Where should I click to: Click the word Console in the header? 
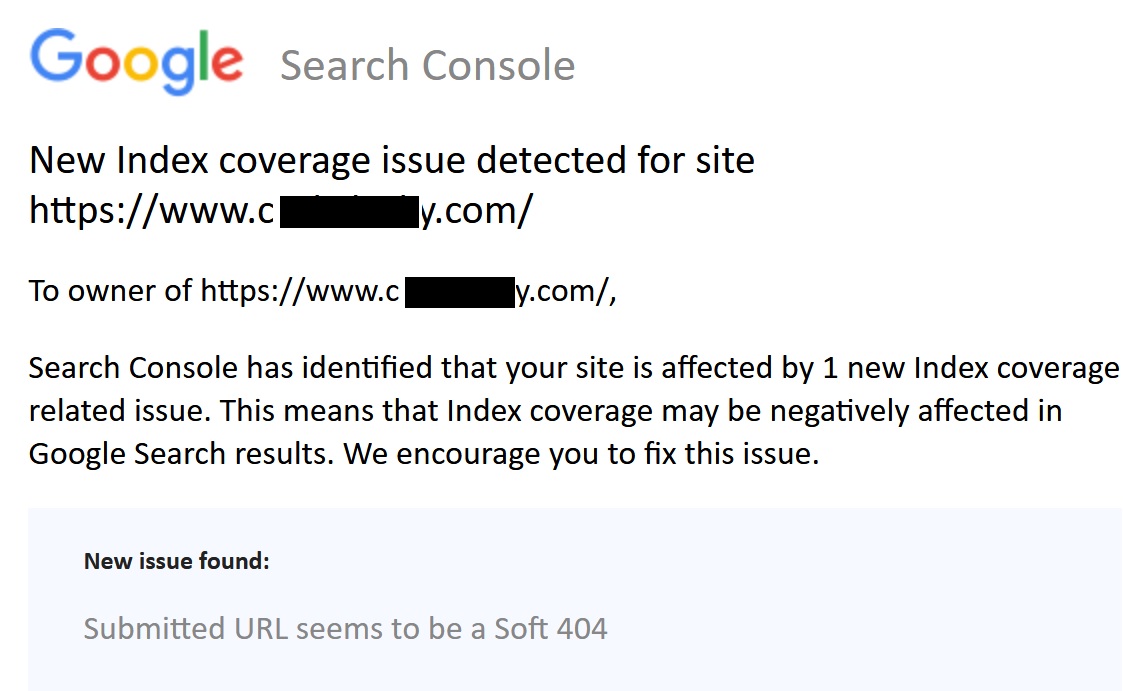tap(498, 65)
